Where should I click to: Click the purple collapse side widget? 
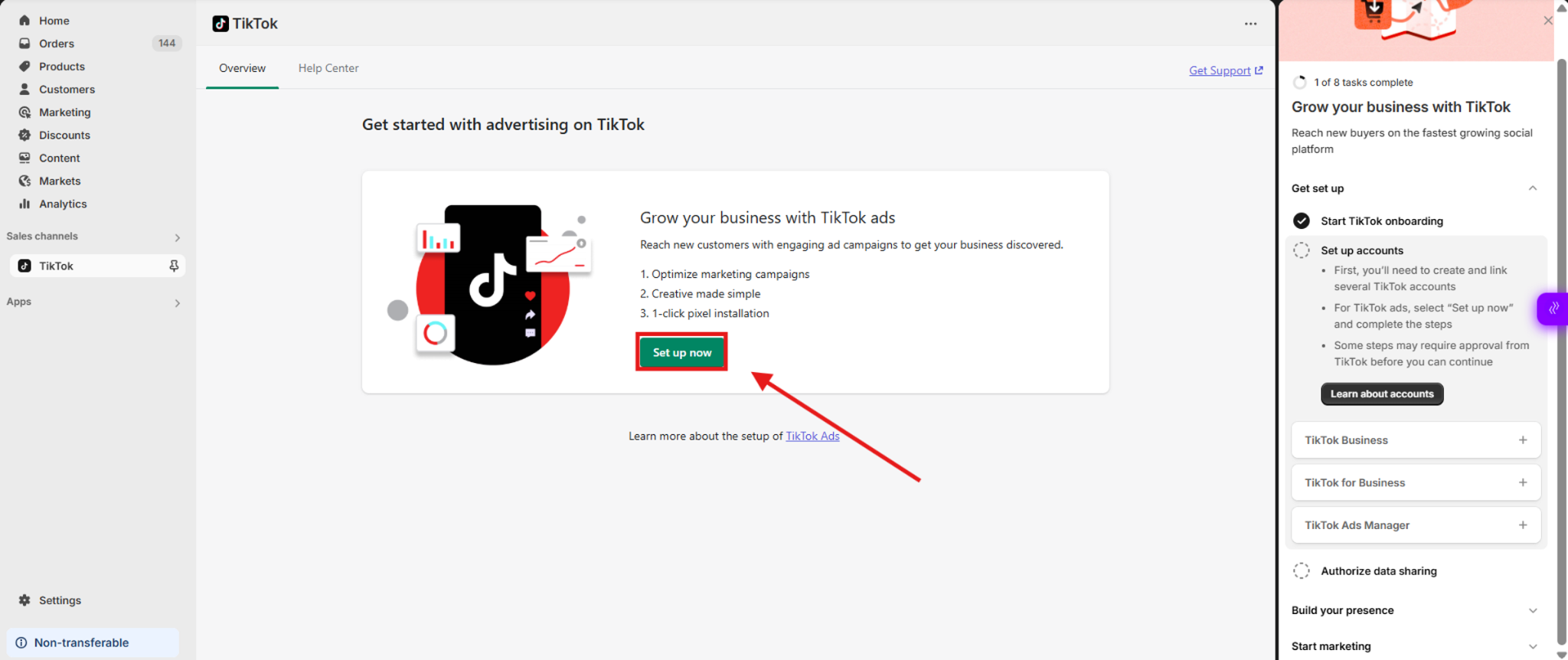tap(1553, 309)
